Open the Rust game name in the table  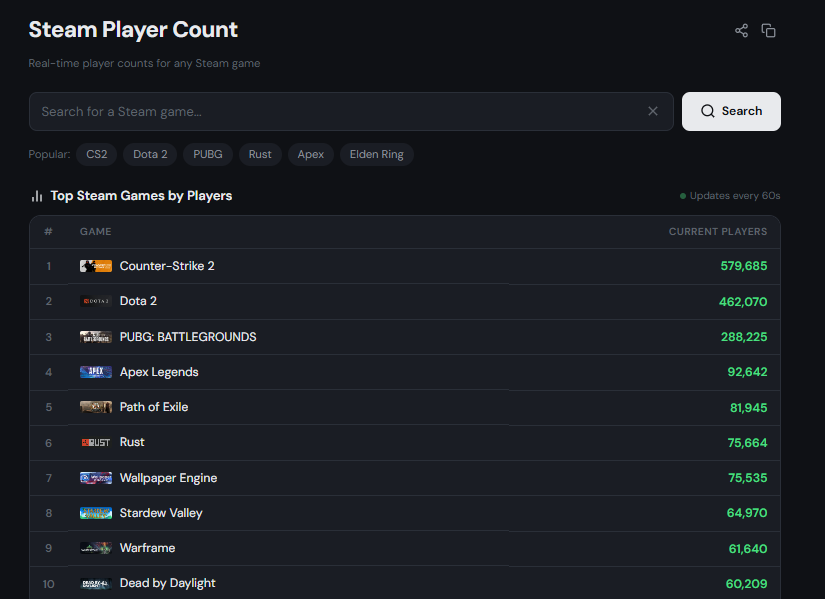(132, 442)
